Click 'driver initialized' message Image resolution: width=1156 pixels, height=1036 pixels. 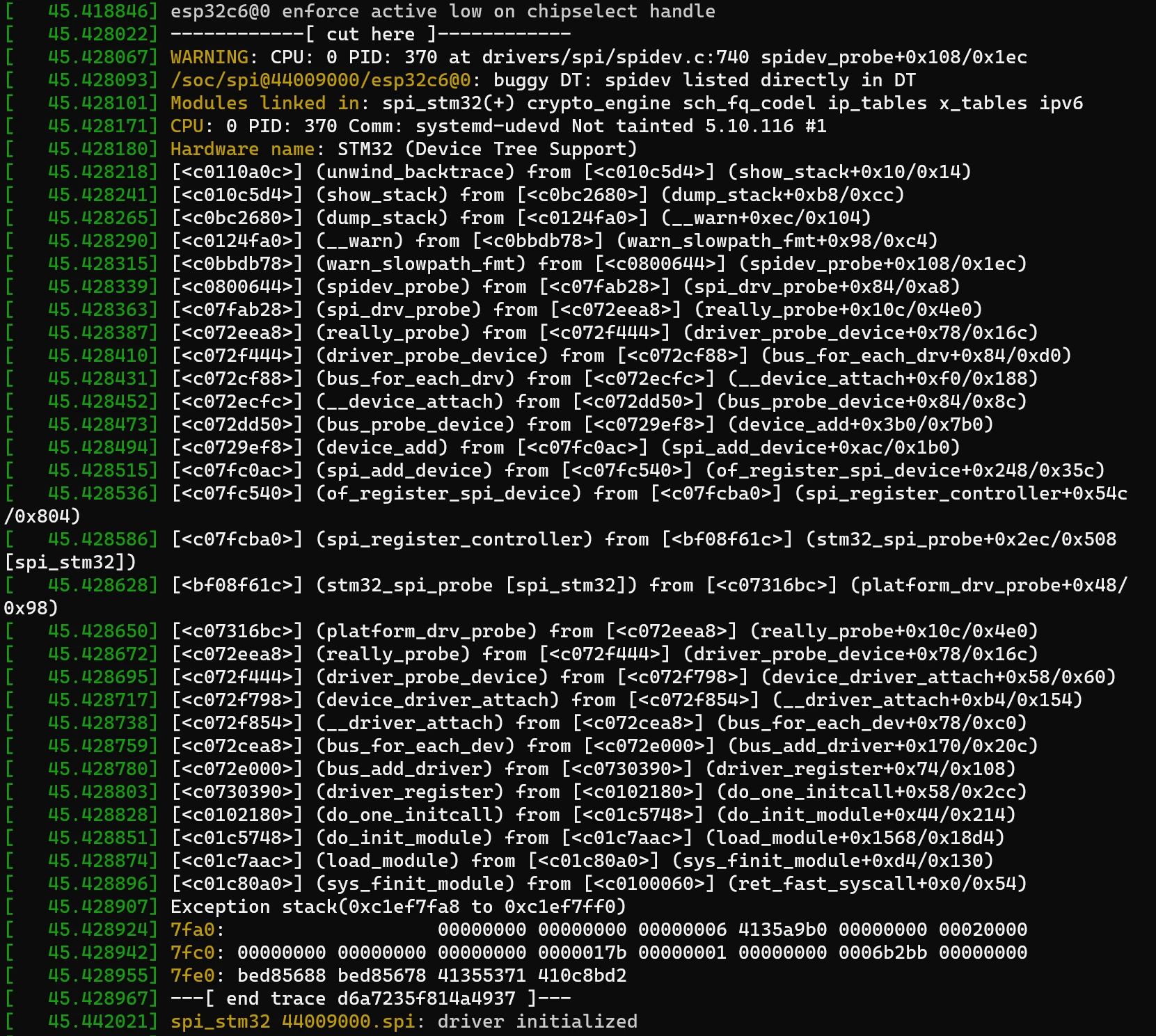click(x=538, y=1021)
